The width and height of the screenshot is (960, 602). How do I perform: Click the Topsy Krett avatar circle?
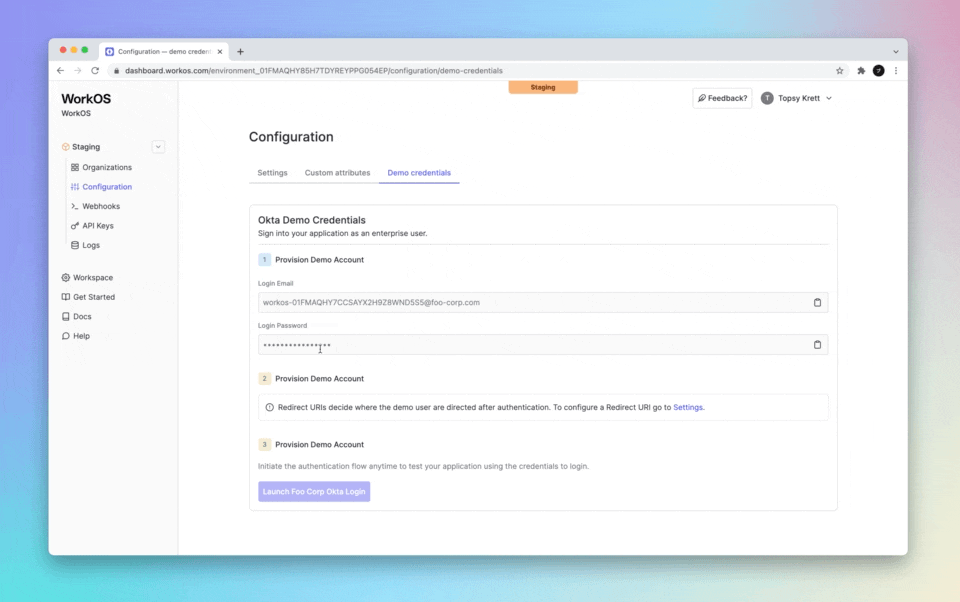[767, 98]
